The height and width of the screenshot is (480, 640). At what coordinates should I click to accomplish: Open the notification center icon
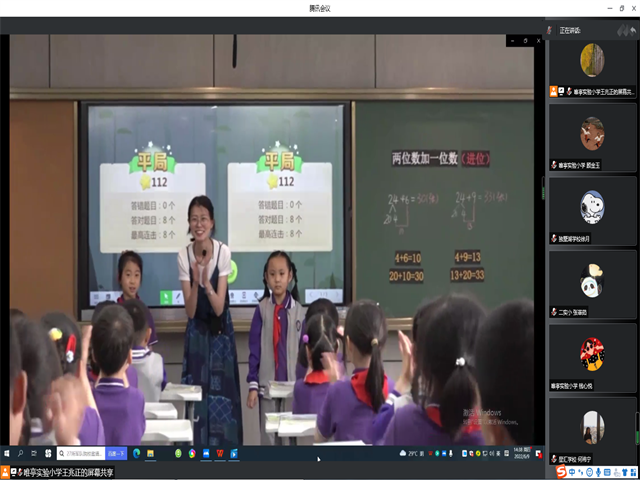(x=539, y=453)
